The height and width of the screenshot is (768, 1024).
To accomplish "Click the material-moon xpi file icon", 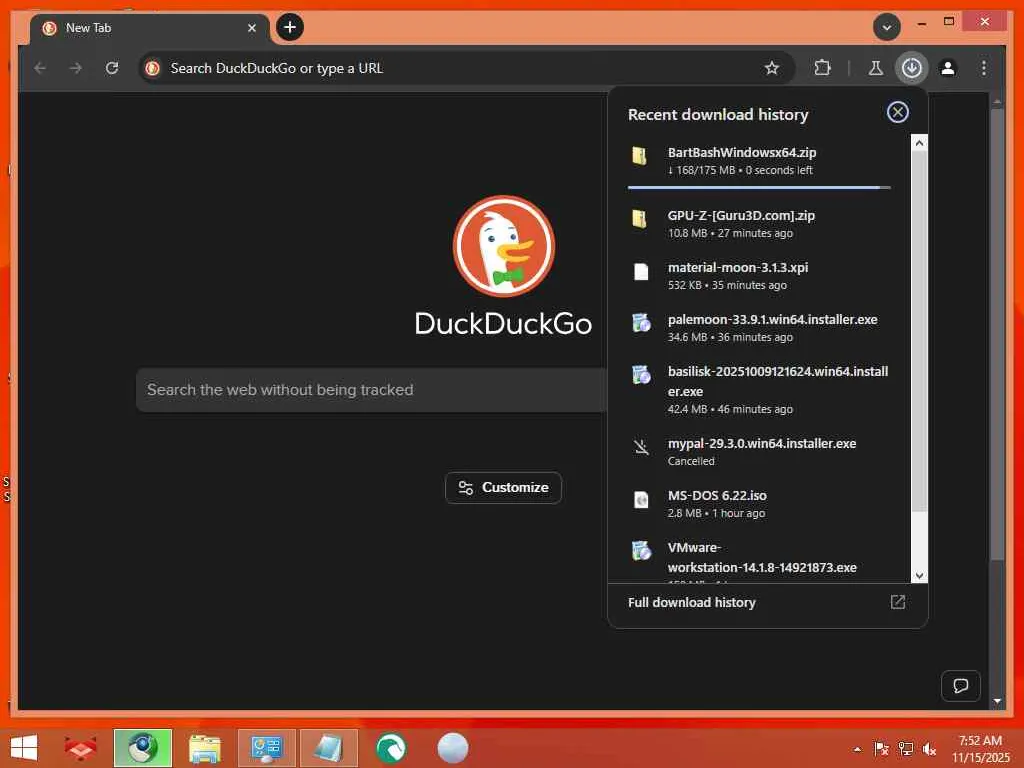I will click(x=641, y=272).
